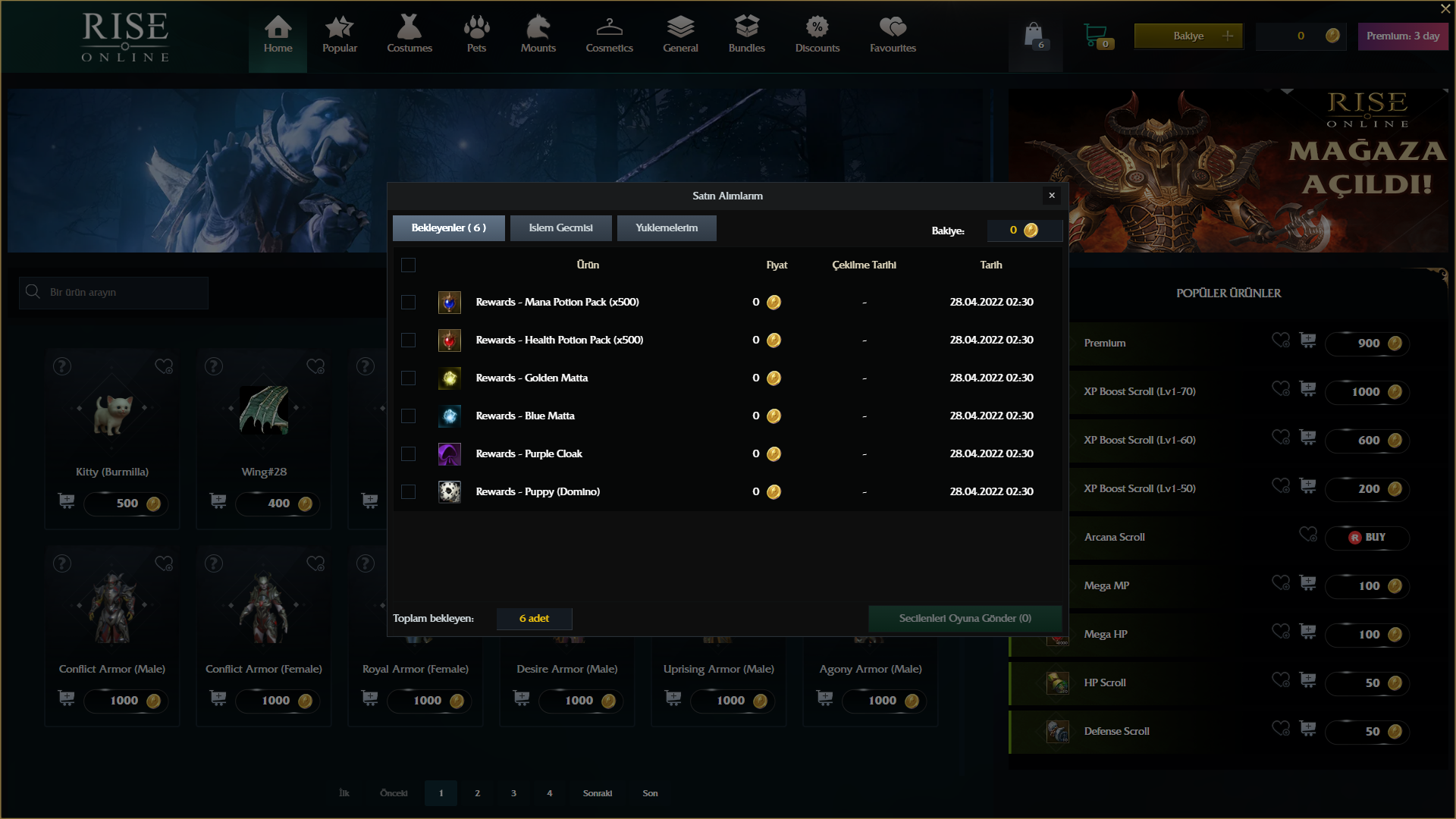Favourite the Wing#28 item
This screenshot has width=1456, height=819.
coord(315,366)
